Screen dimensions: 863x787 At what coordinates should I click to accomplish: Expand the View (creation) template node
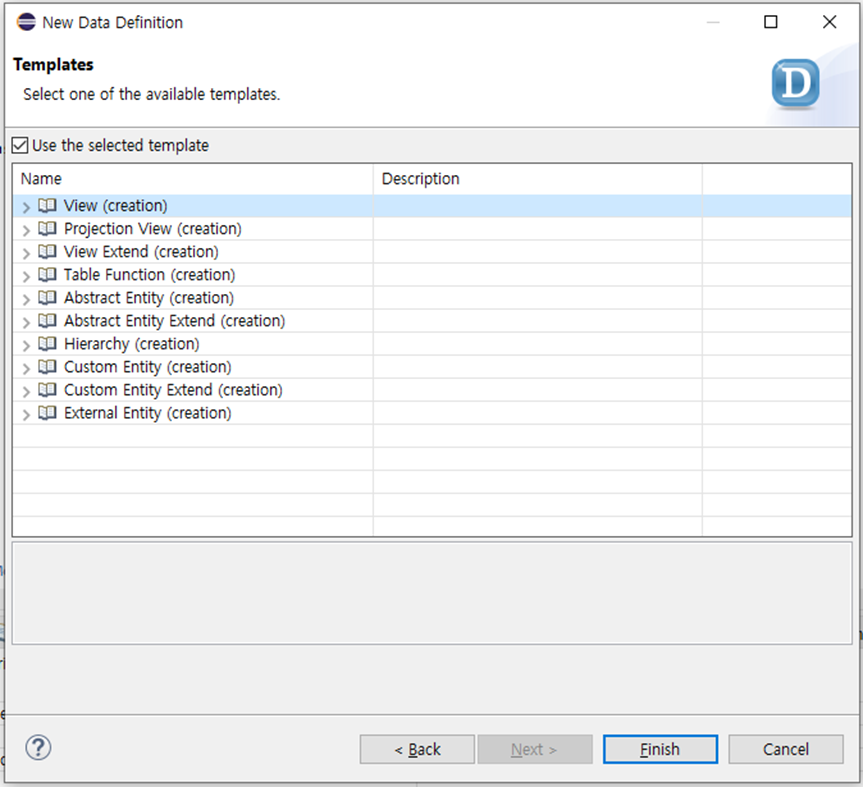pos(26,207)
